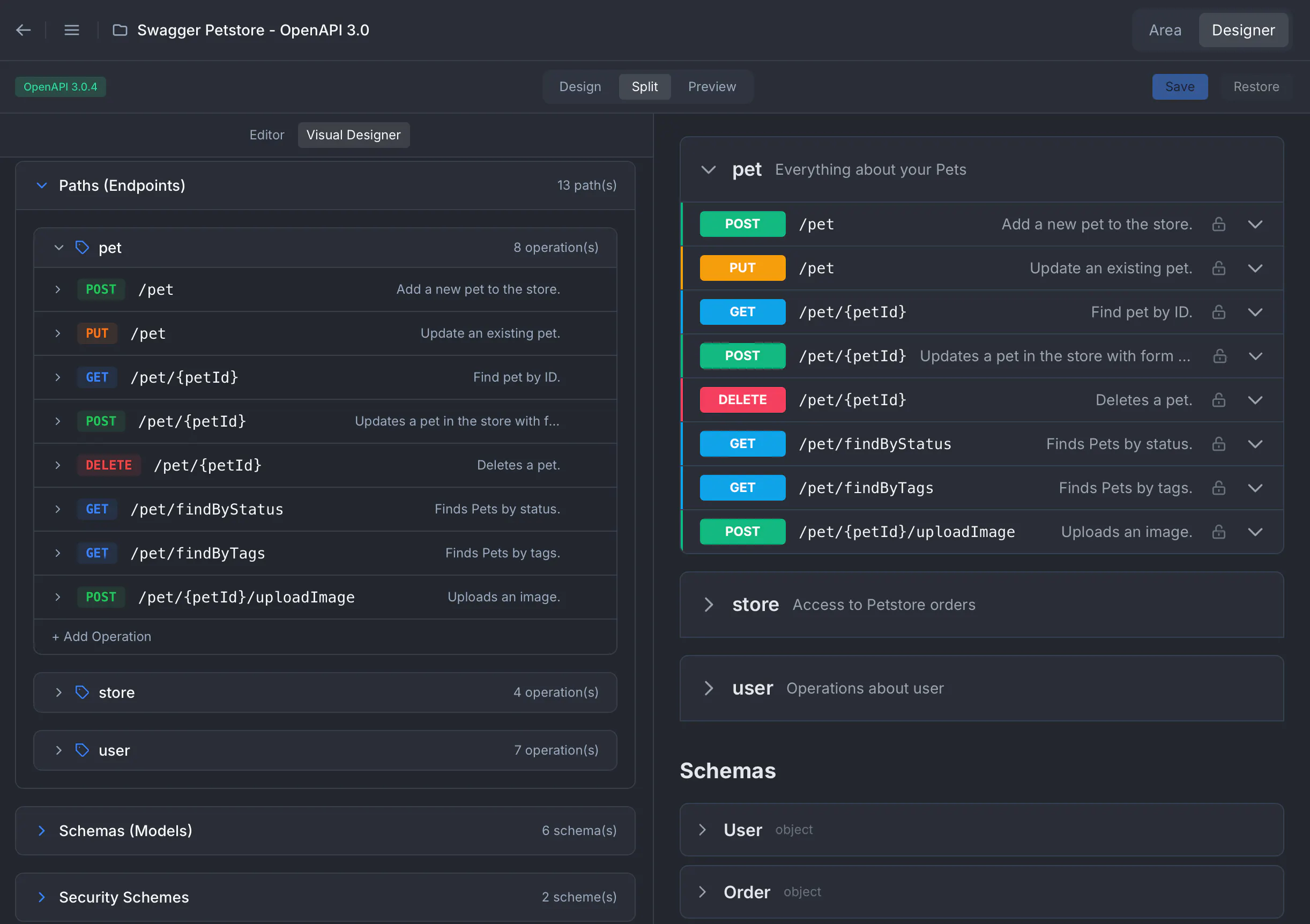Click the lock icon on PUT /pet preview row
The image size is (1310, 924).
click(x=1219, y=268)
